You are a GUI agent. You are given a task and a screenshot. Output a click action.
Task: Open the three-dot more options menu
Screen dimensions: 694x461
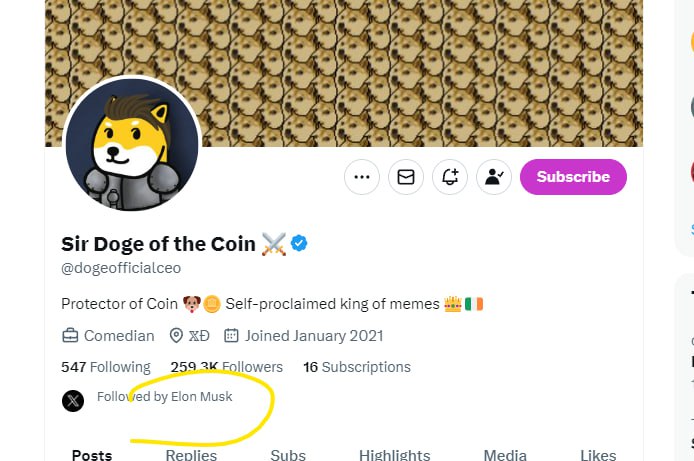coord(362,177)
